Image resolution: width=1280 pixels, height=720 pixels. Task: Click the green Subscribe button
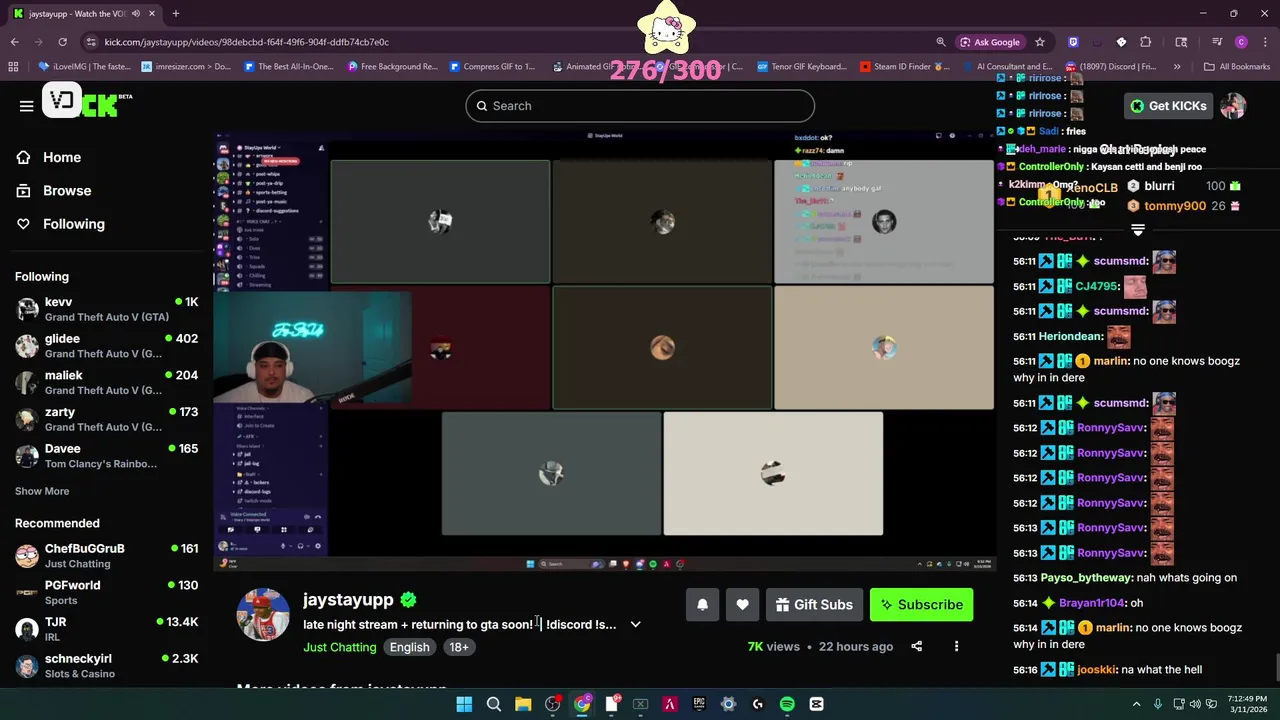point(921,604)
